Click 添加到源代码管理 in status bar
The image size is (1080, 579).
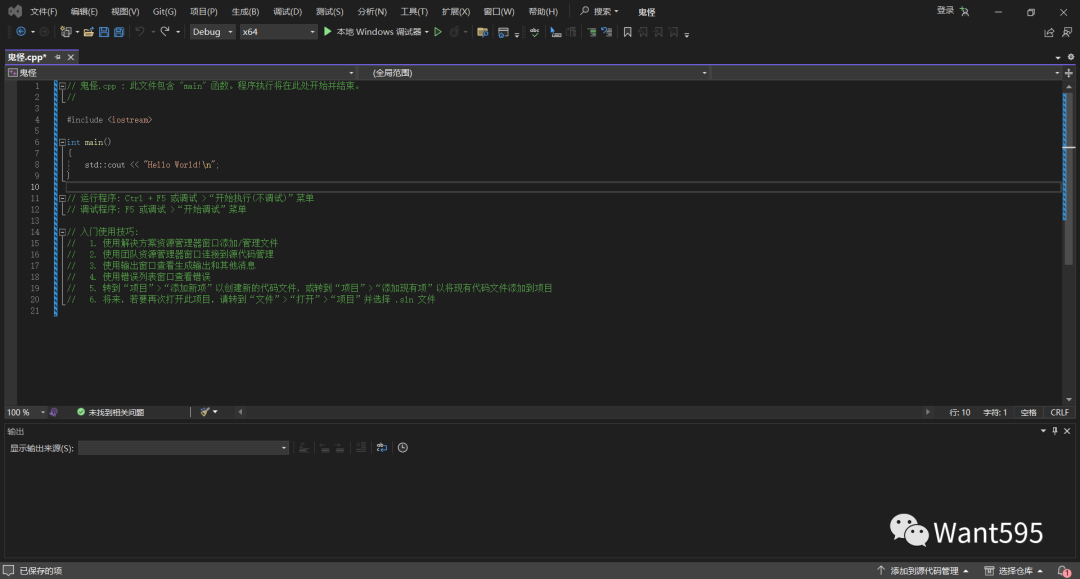[923, 571]
